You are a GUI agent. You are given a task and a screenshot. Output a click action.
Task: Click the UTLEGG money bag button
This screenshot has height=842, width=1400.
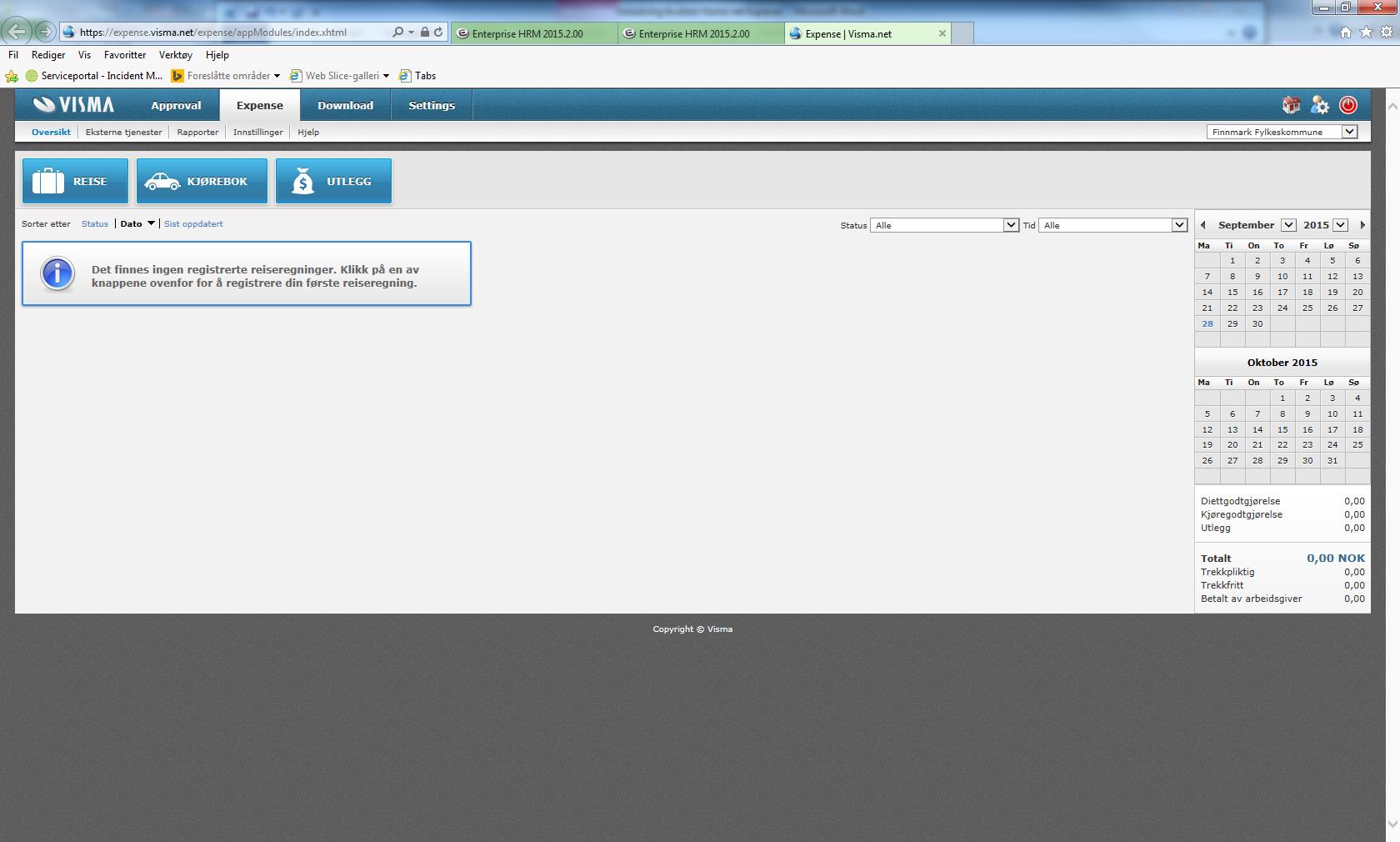(x=333, y=181)
